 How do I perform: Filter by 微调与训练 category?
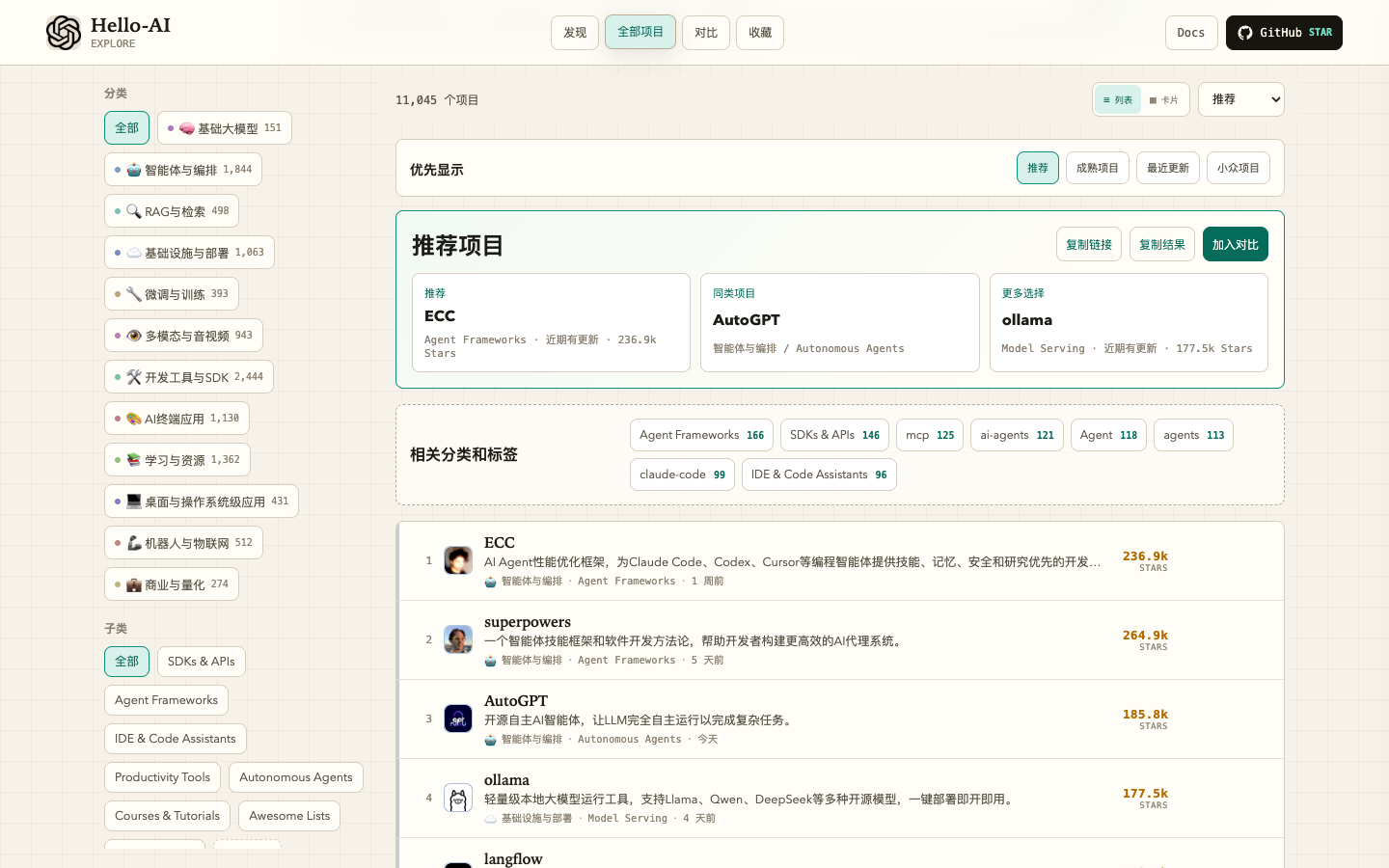tap(172, 294)
